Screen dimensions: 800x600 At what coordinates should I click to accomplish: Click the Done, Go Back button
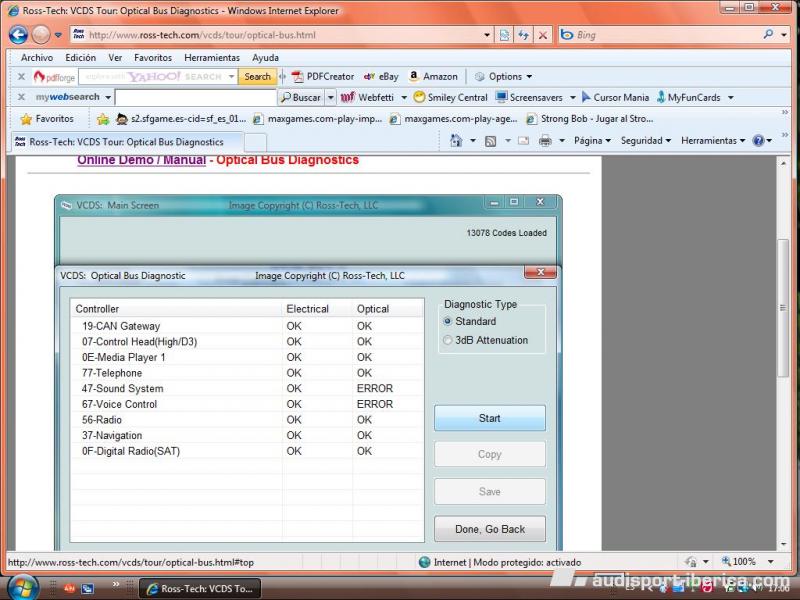(489, 529)
